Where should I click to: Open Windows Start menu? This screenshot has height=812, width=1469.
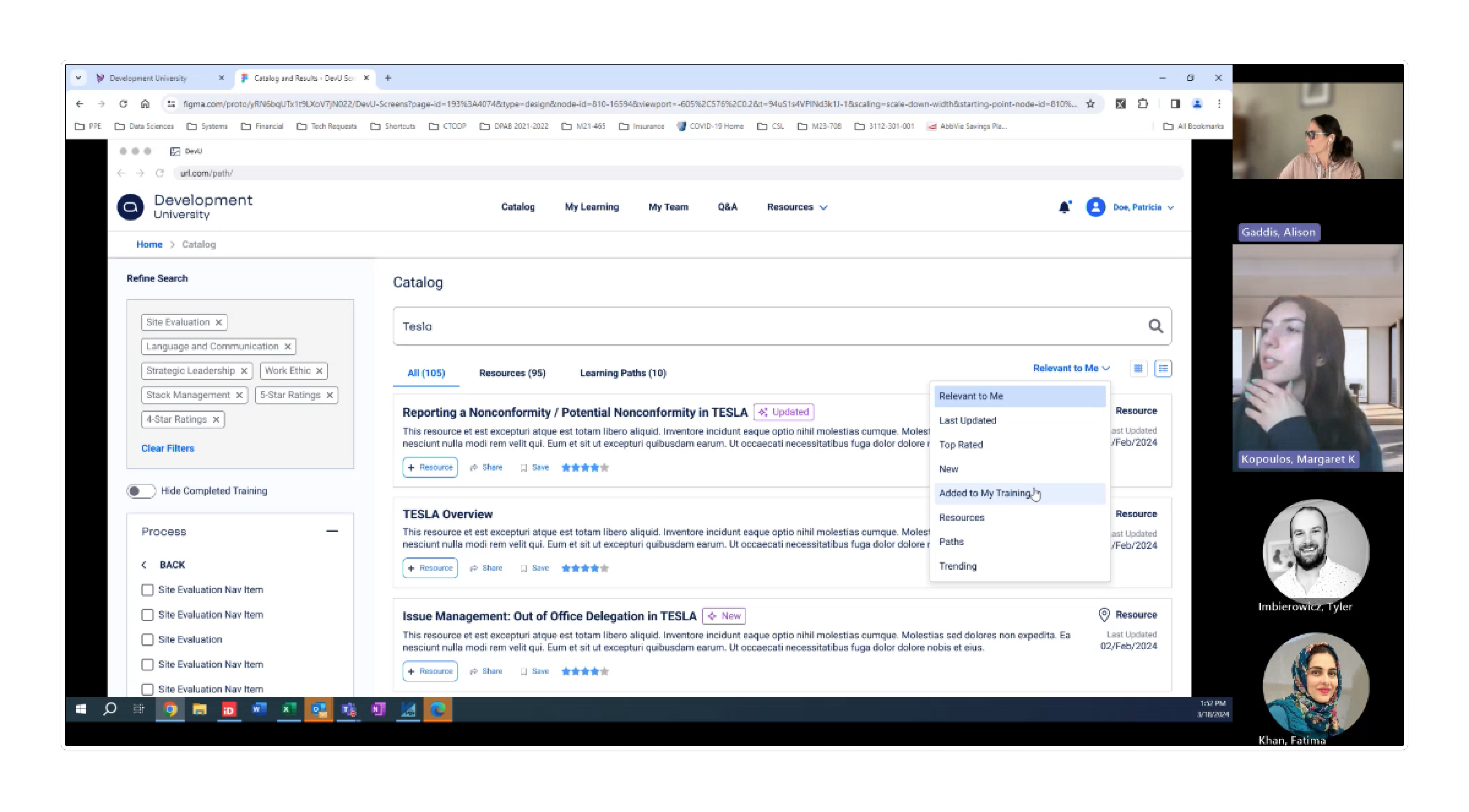(81, 709)
